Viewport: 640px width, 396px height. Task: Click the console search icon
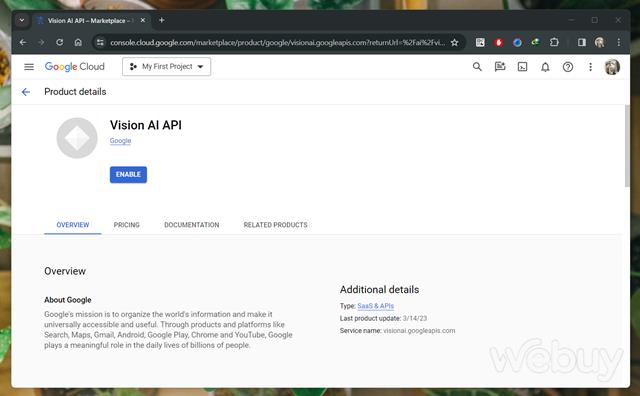click(x=477, y=67)
